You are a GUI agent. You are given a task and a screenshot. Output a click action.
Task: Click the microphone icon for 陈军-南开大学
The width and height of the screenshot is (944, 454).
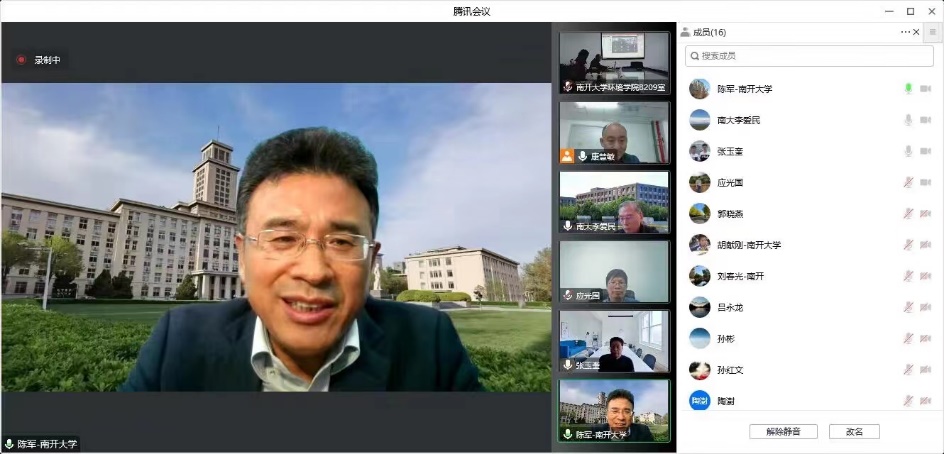click(x=908, y=89)
